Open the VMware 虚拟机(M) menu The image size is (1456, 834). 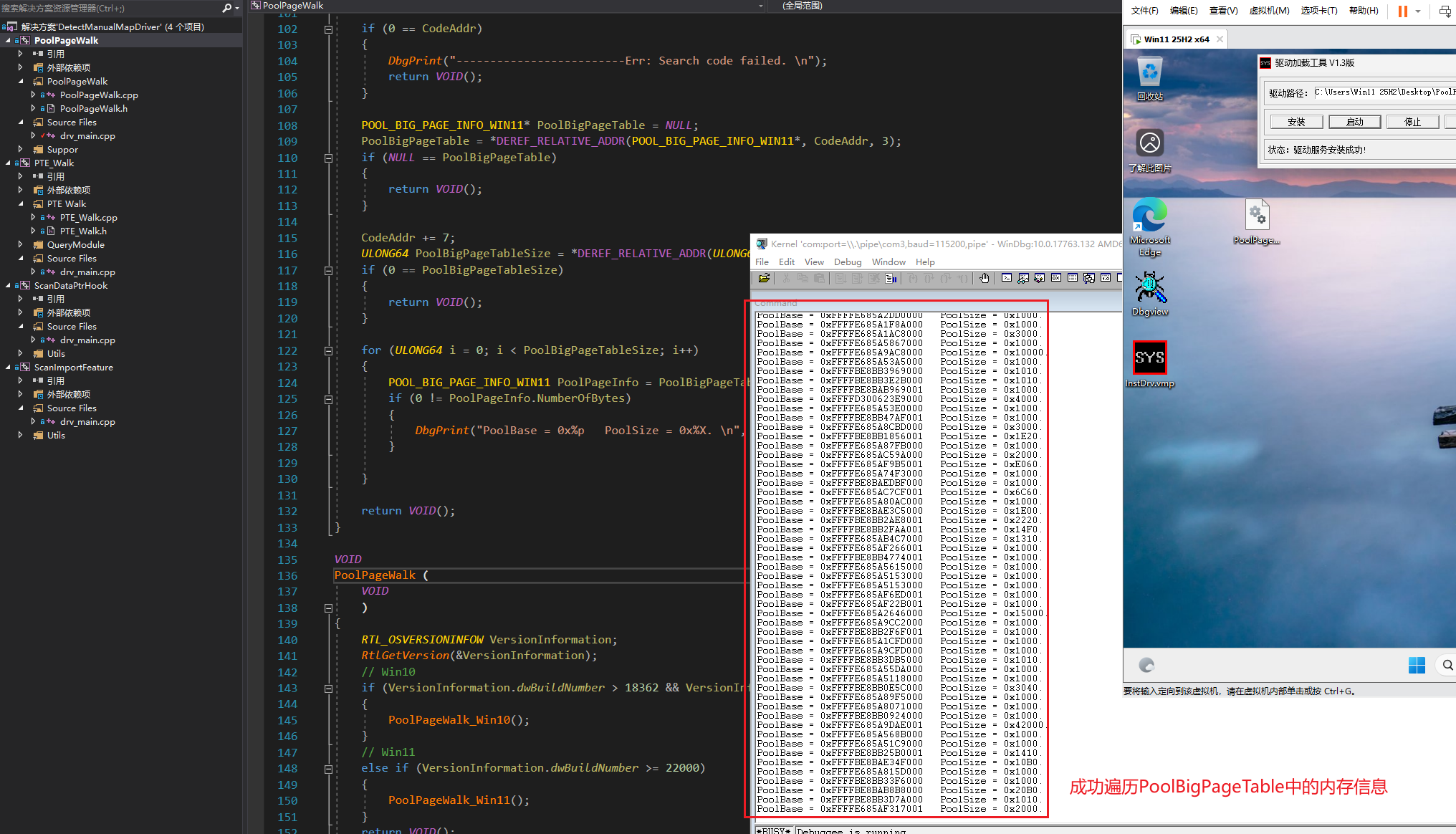click(x=1269, y=11)
